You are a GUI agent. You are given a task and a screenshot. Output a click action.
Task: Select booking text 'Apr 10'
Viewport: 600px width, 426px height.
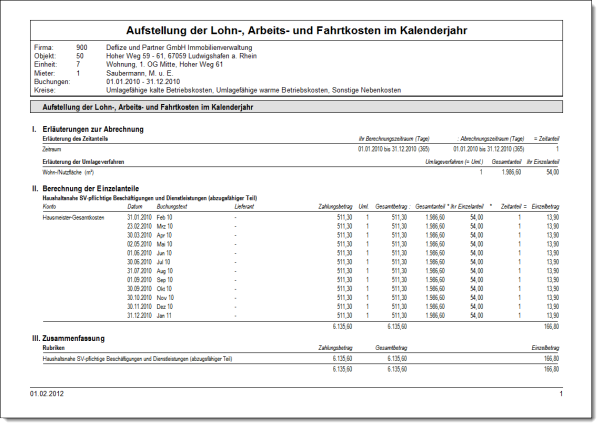click(164, 235)
